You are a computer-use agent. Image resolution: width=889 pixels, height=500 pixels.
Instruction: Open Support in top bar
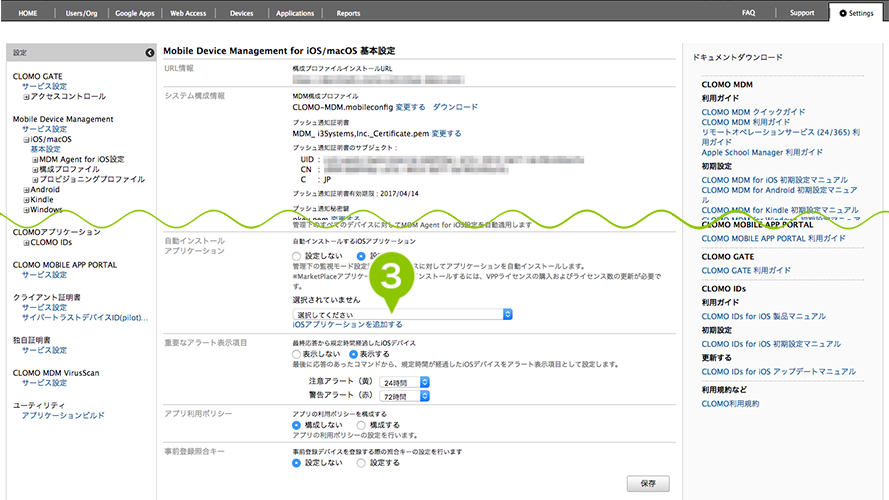point(802,12)
